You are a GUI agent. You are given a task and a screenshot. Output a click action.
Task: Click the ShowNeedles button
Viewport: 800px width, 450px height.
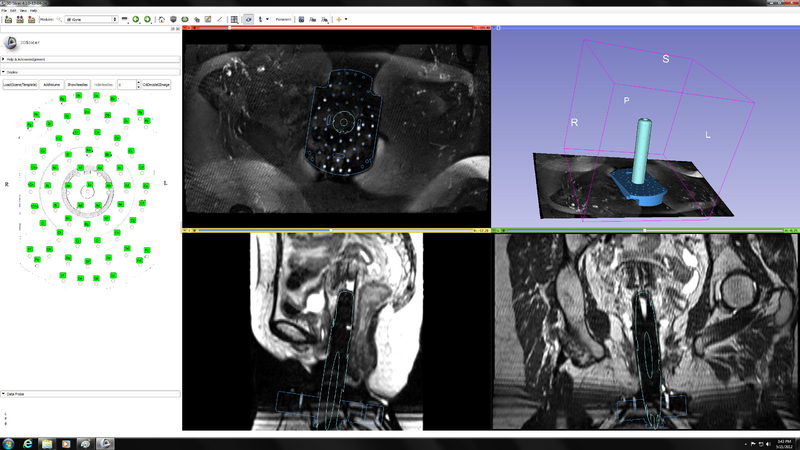pos(78,85)
